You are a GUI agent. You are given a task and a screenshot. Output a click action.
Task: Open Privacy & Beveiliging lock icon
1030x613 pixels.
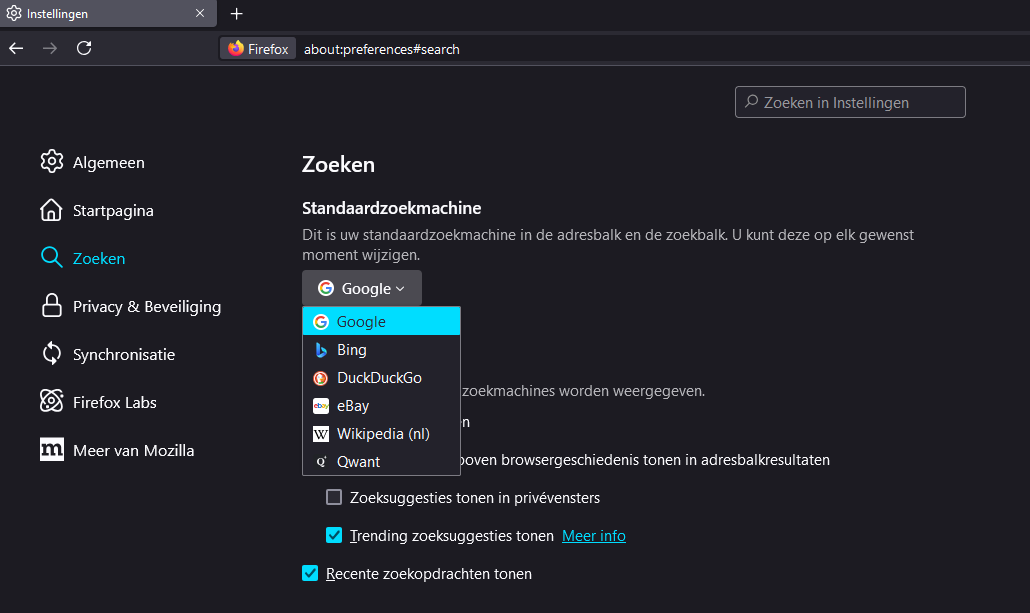tap(51, 306)
